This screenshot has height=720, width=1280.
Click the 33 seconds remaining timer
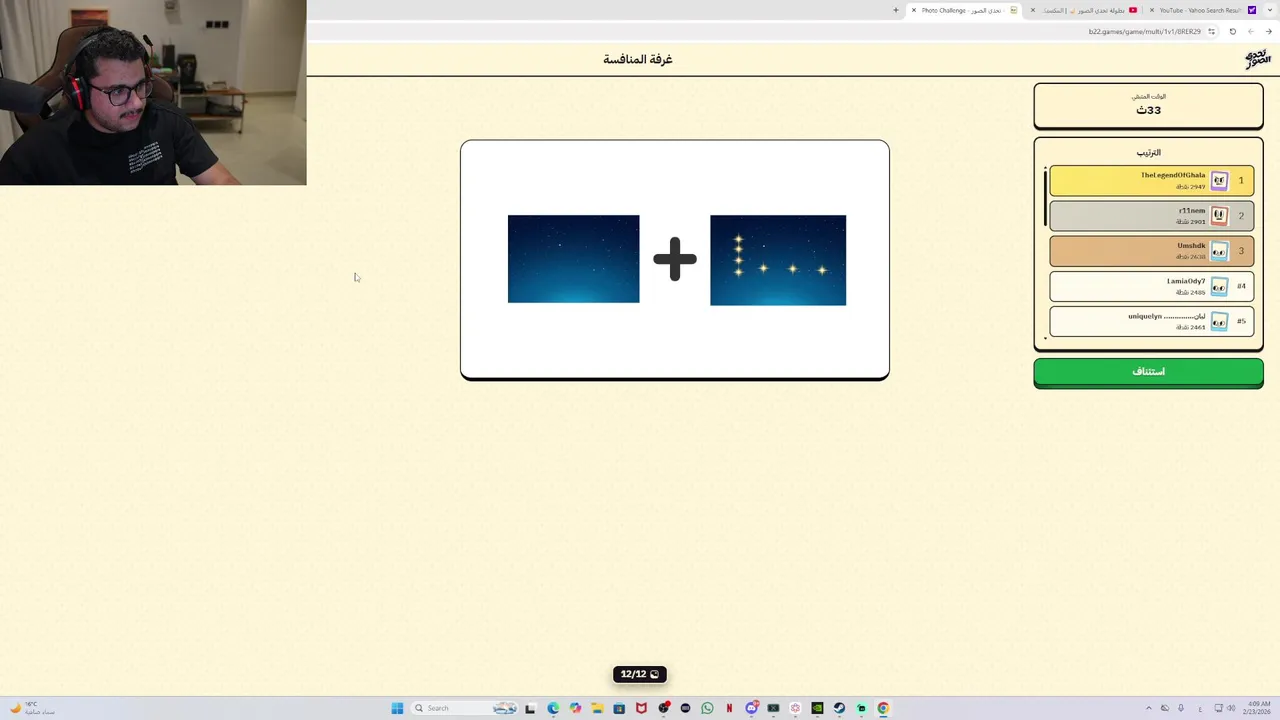[x=1148, y=110]
